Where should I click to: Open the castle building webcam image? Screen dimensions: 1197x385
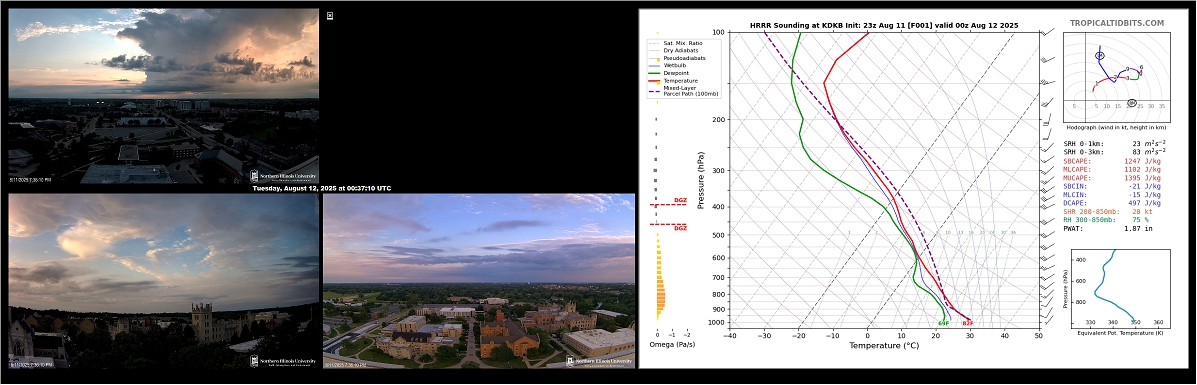[163, 281]
